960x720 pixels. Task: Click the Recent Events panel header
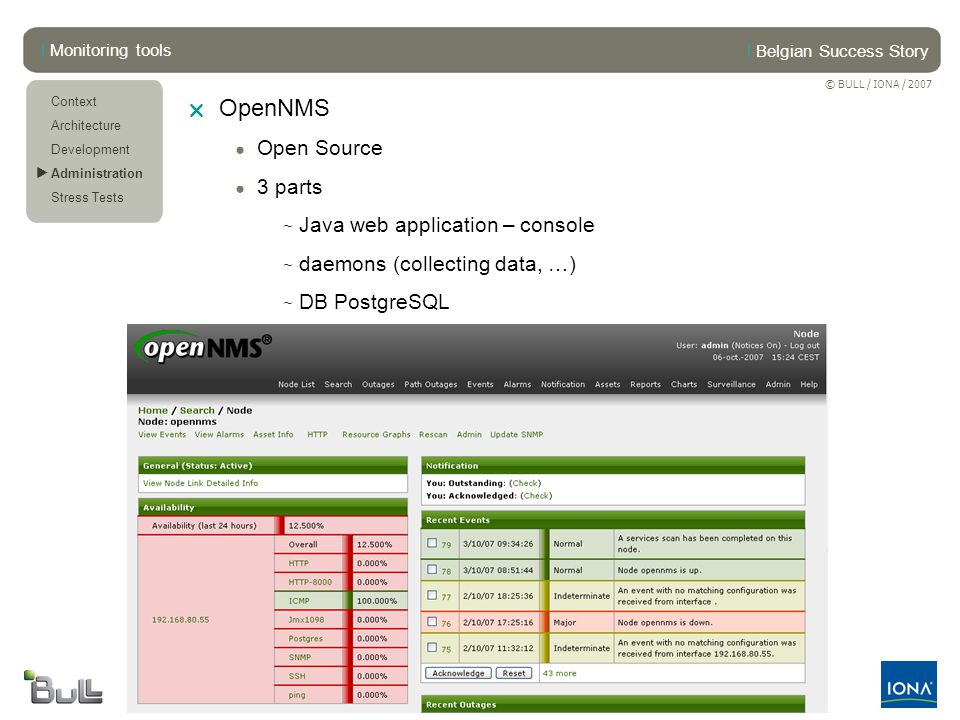pos(613,520)
